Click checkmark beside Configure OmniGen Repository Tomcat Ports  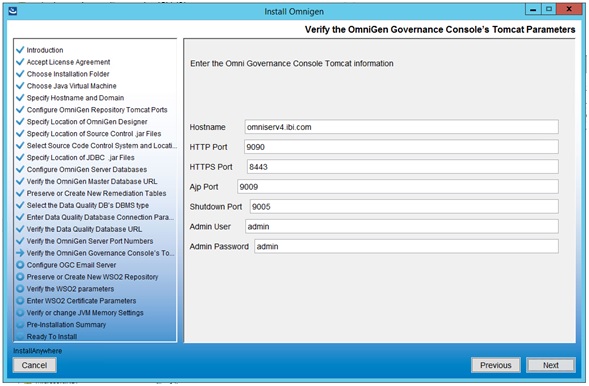(20, 110)
